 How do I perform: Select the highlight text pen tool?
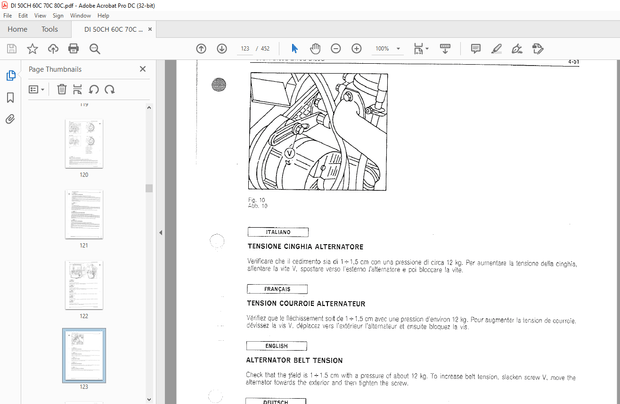pos(496,49)
